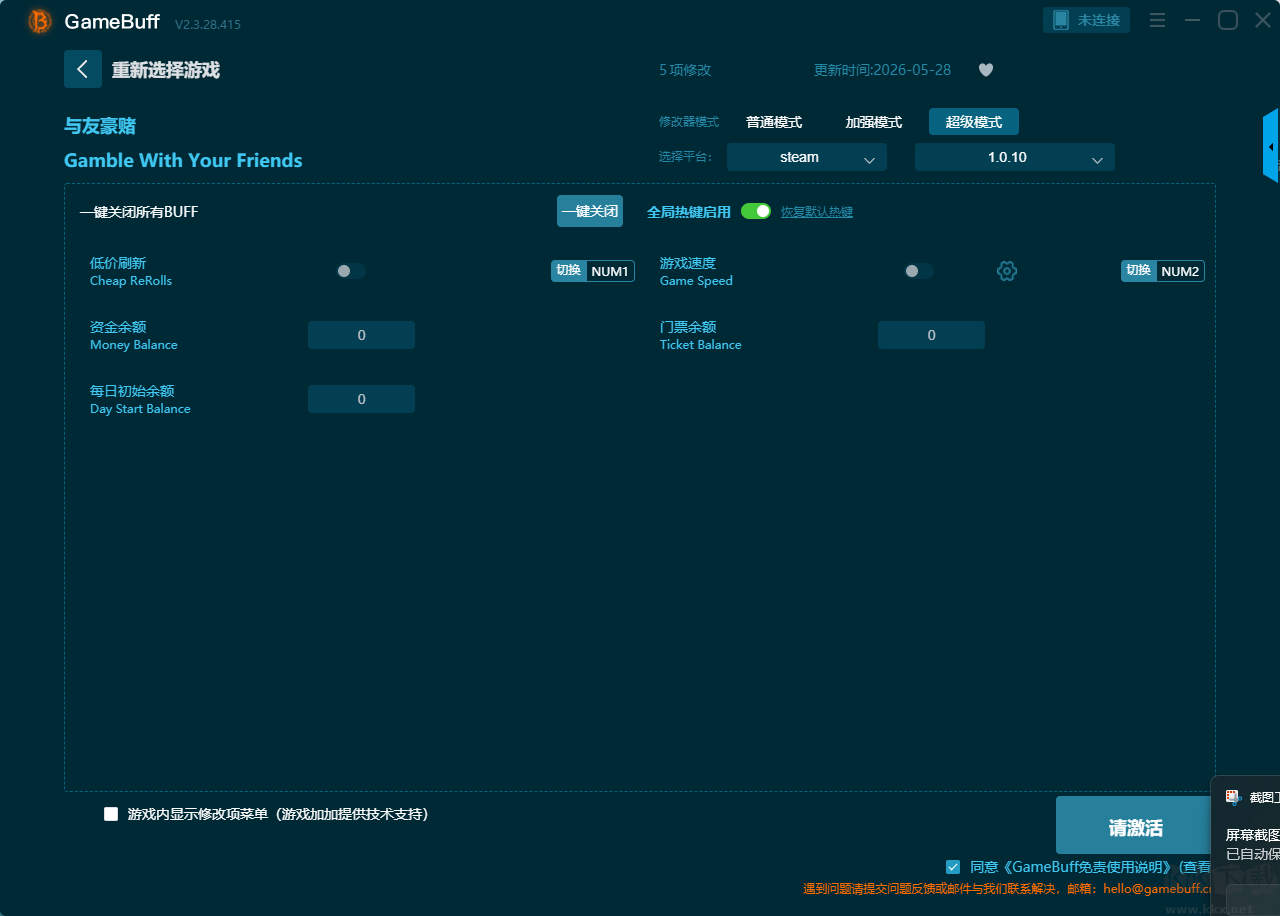The image size is (1280, 916).
Task: Click the version V2.3.28.415 label
Action: (x=208, y=24)
